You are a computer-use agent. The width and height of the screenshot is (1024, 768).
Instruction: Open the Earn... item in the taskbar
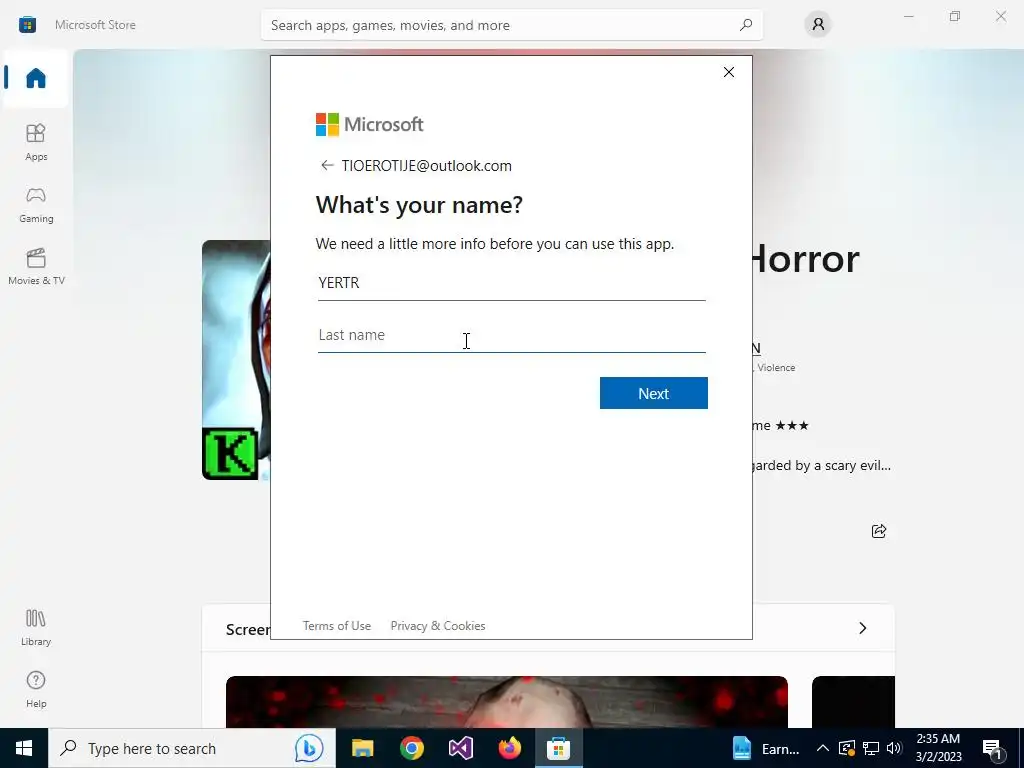pos(765,748)
